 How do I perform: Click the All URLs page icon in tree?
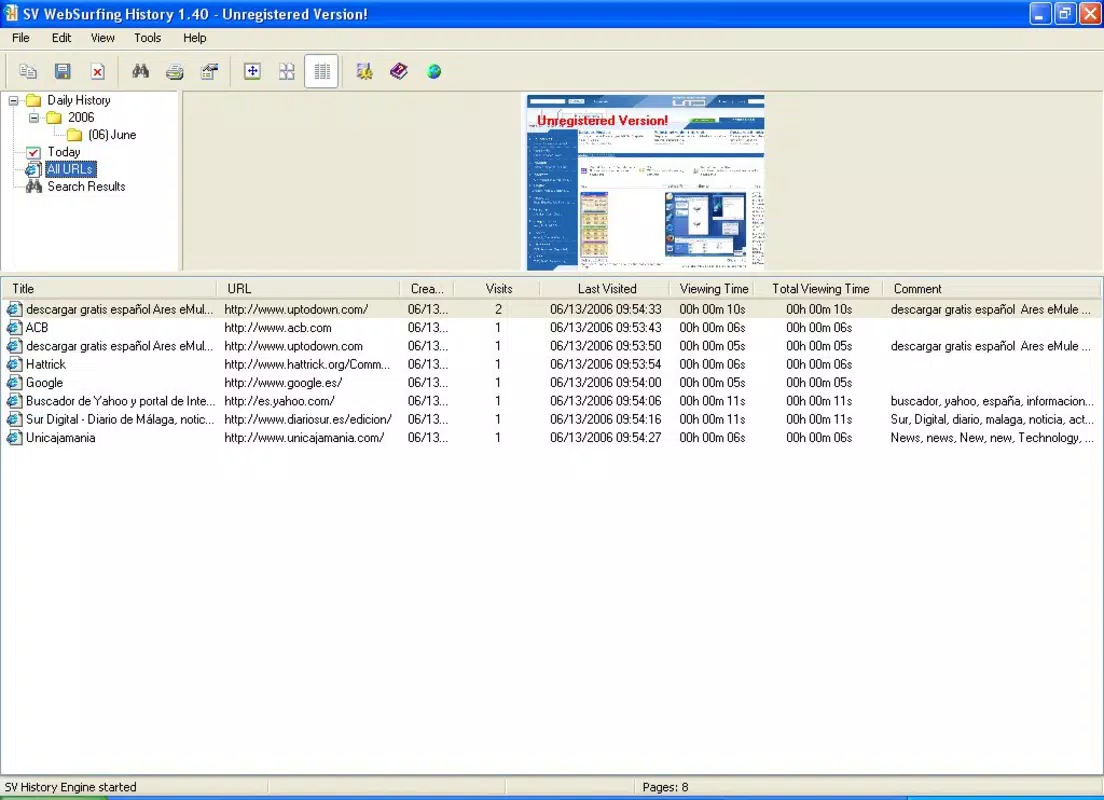pos(33,169)
